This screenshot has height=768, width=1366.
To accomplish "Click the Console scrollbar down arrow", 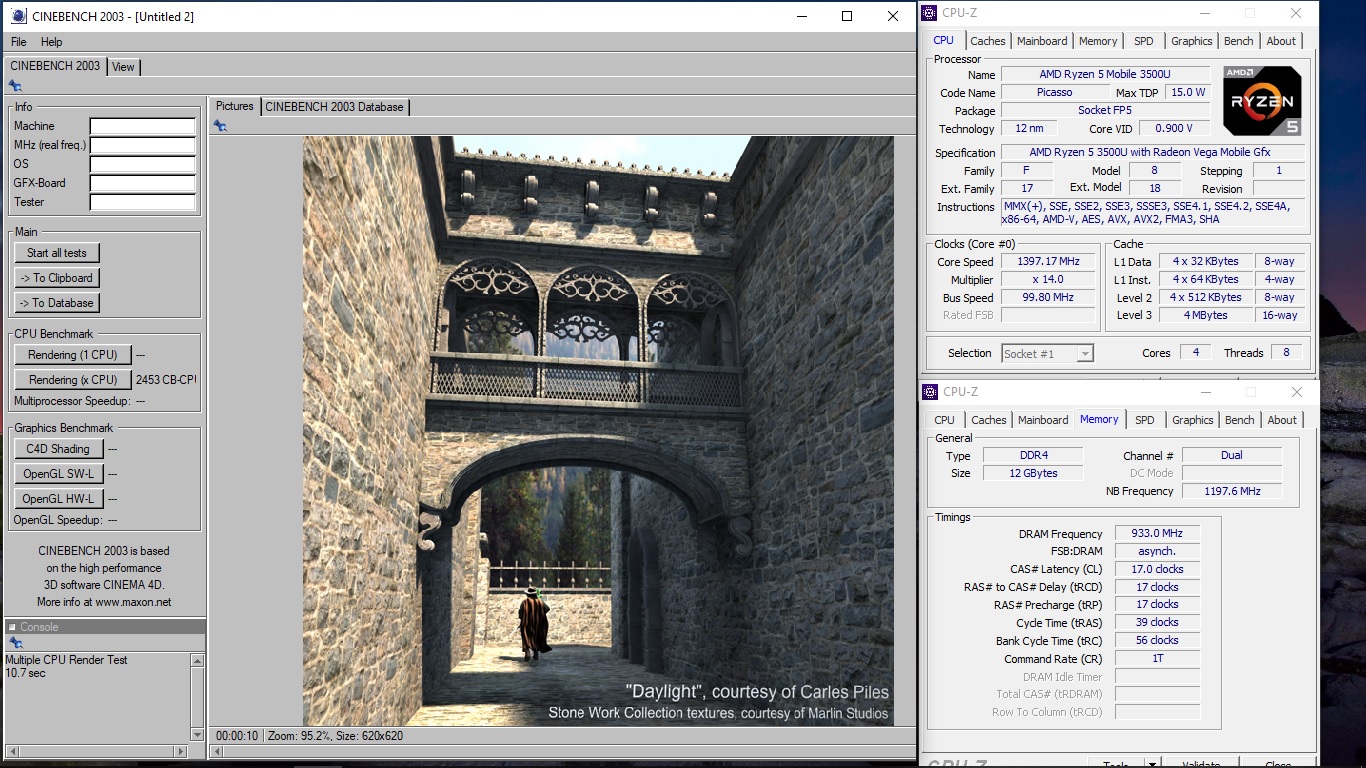I will (197, 735).
